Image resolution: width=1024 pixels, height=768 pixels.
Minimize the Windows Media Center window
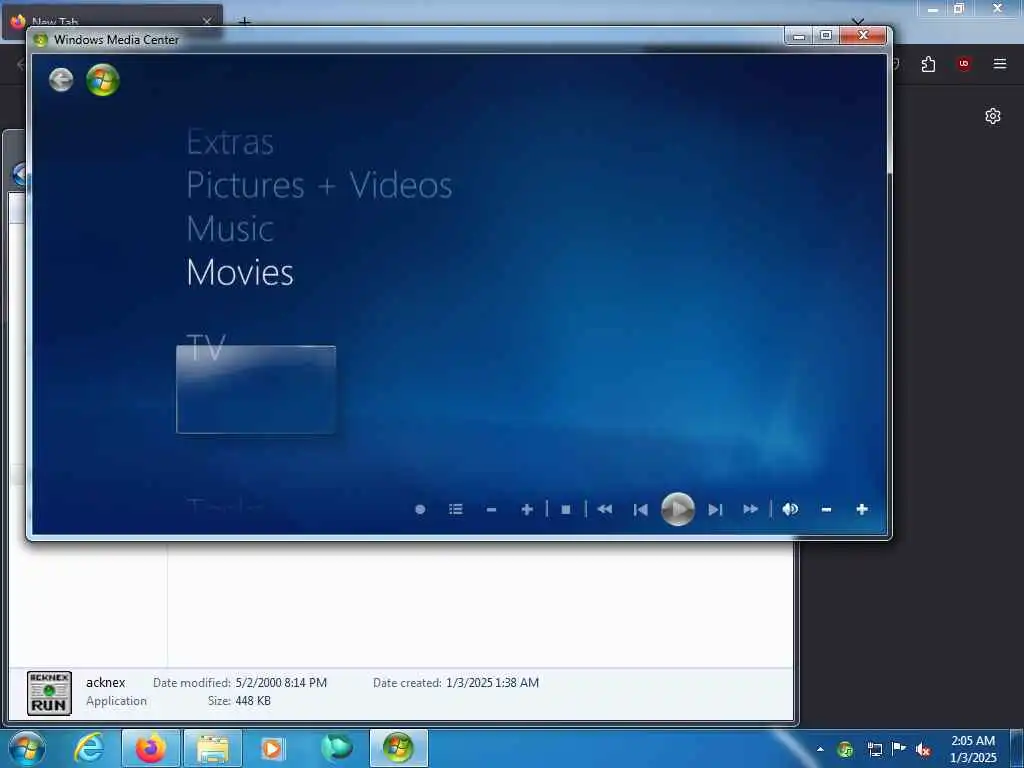tap(799, 36)
